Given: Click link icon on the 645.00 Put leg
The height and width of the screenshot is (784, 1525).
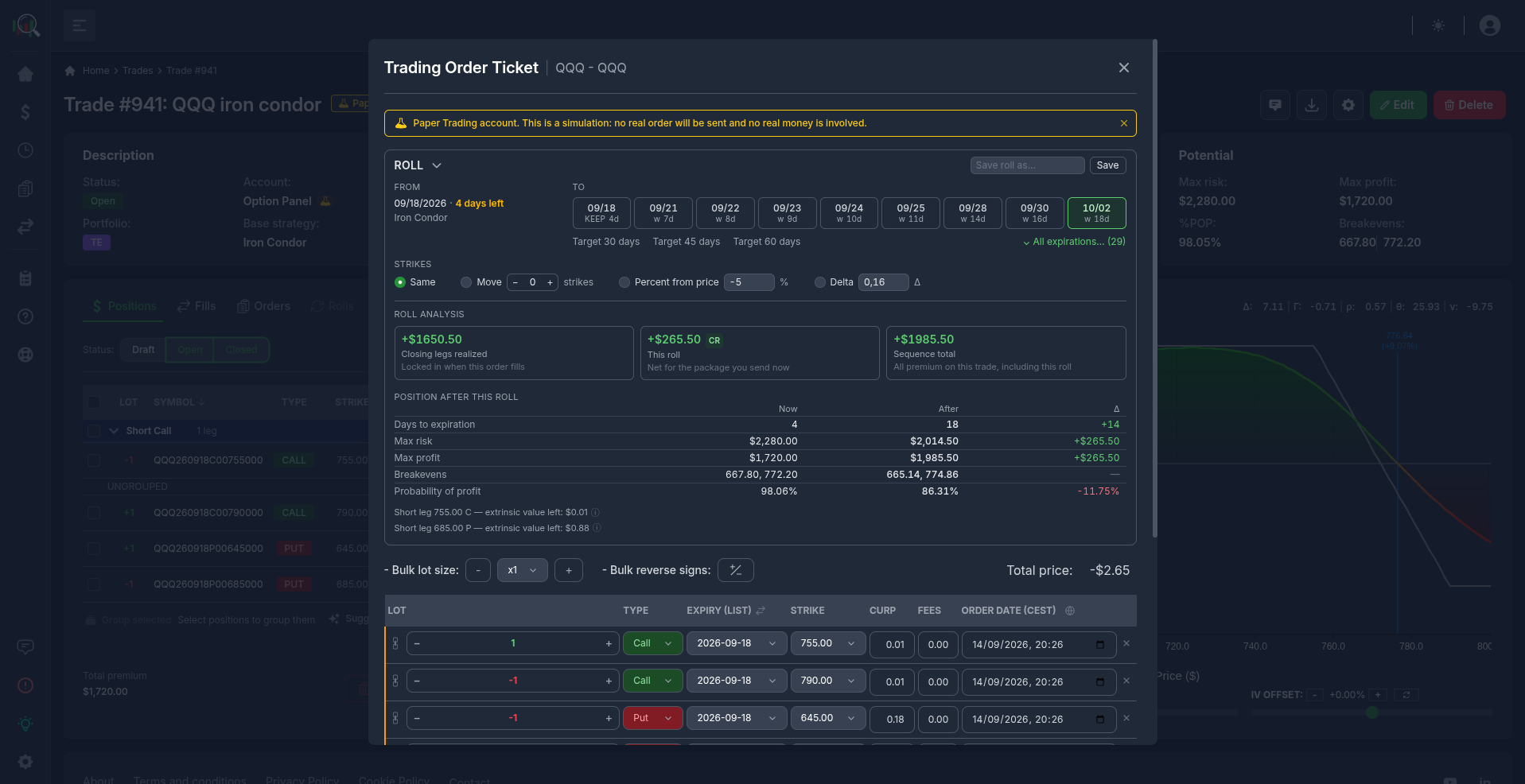Looking at the screenshot, I should click(x=395, y=718).
